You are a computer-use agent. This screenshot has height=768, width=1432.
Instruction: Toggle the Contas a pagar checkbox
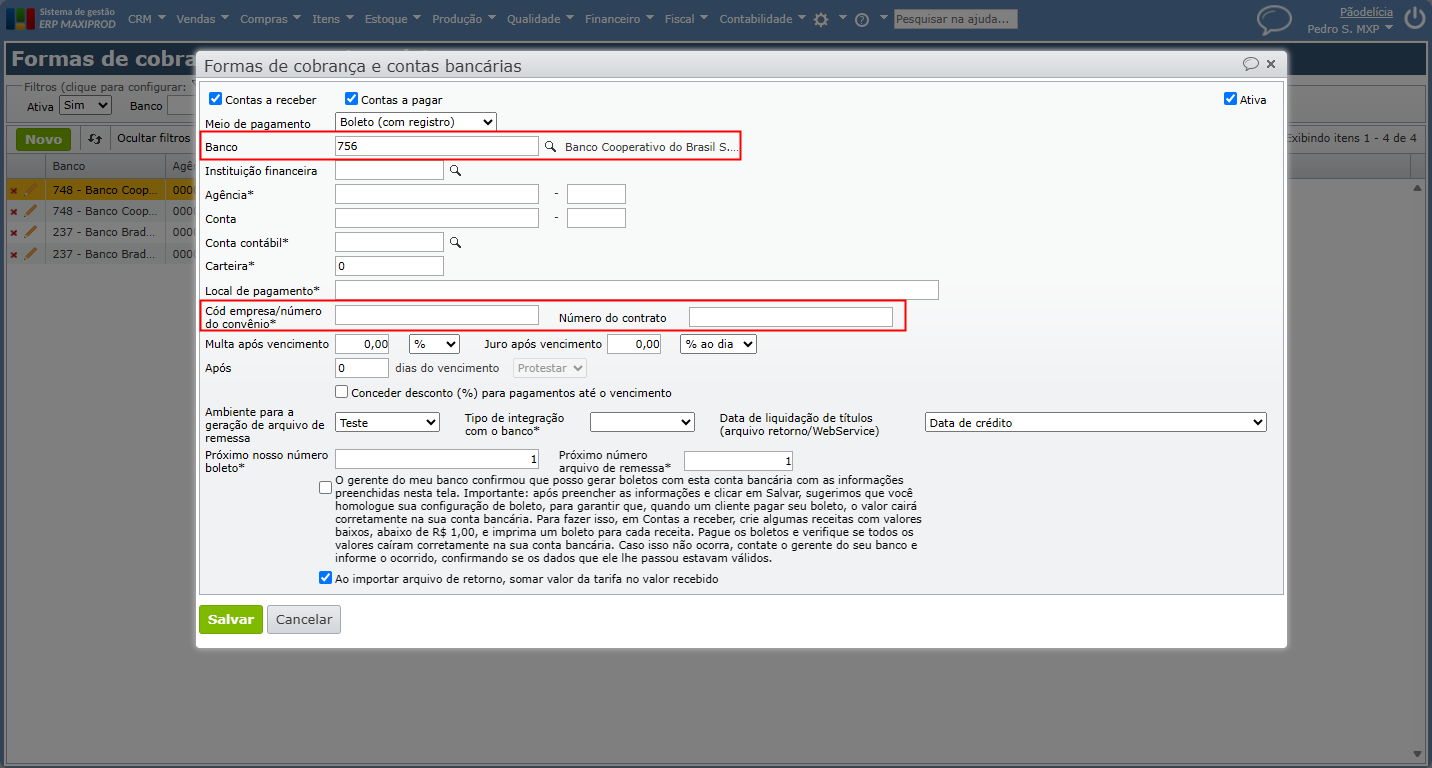(x=351, y=99)
